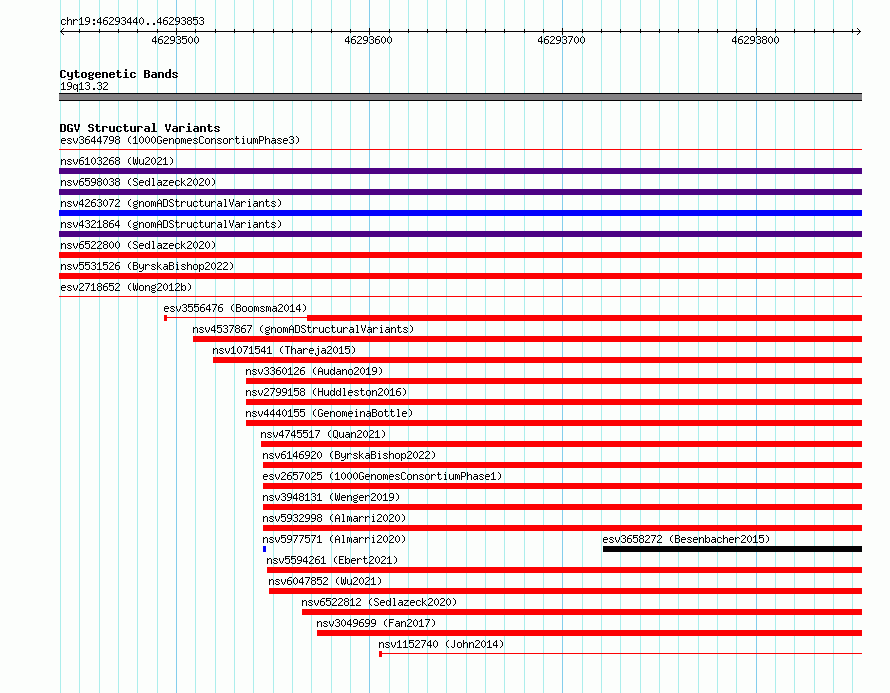Open nsv5531526 (ByrskaBishop2022) label
The image size is (890, 693).
(x=147, y=266)
